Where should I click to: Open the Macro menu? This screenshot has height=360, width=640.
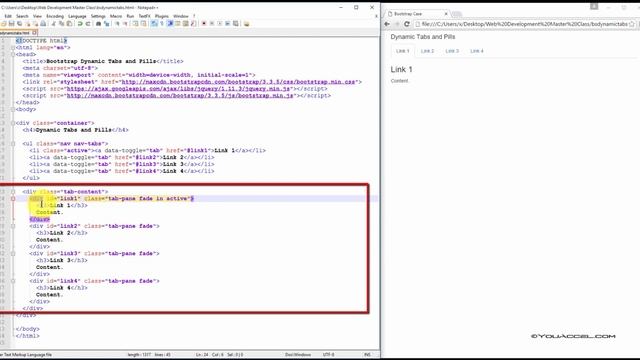pyautogui.click(x=116, y=16)
